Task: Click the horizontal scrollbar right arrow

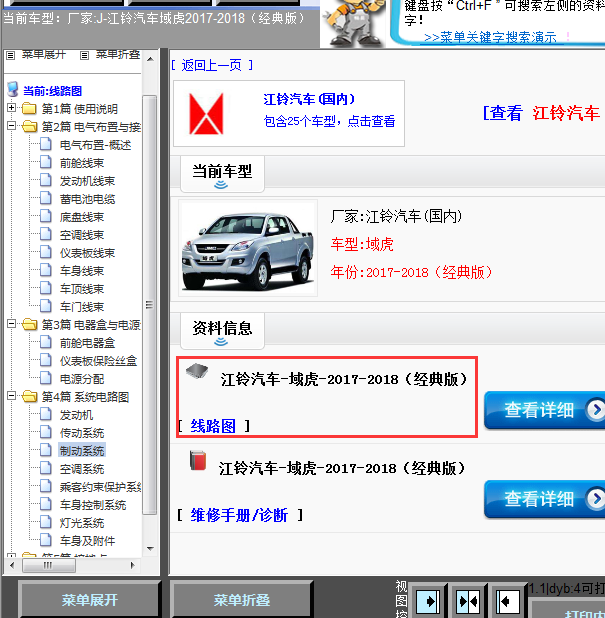Action: [132, 566]
